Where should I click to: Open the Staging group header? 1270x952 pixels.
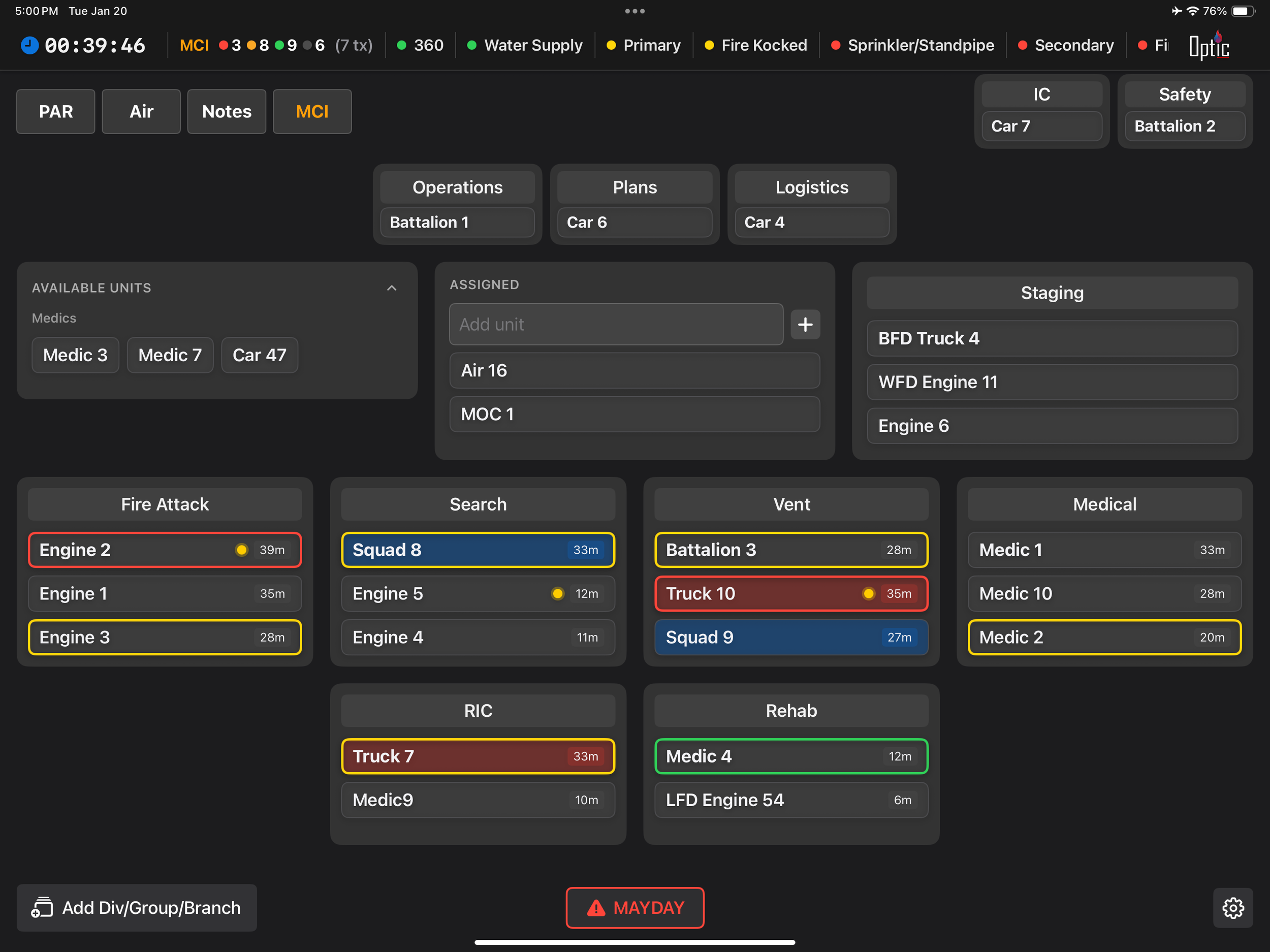coord(1051,293)
